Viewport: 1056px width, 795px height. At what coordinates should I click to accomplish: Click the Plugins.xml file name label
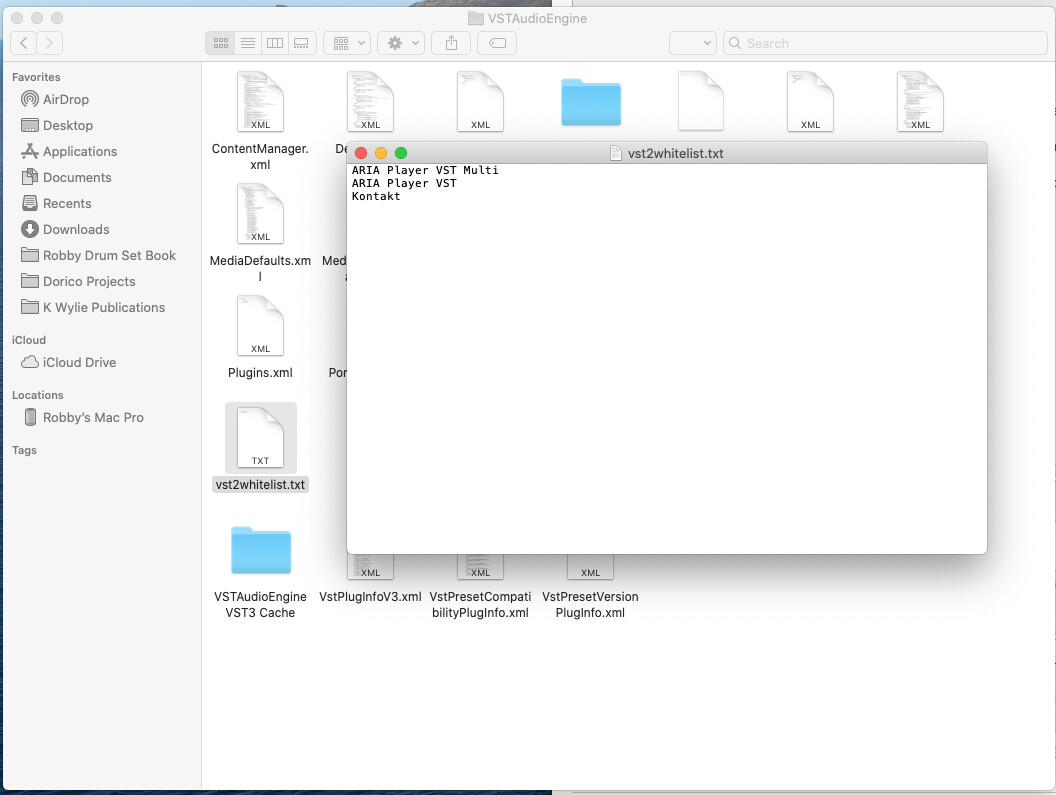click(x=260, y=373)
